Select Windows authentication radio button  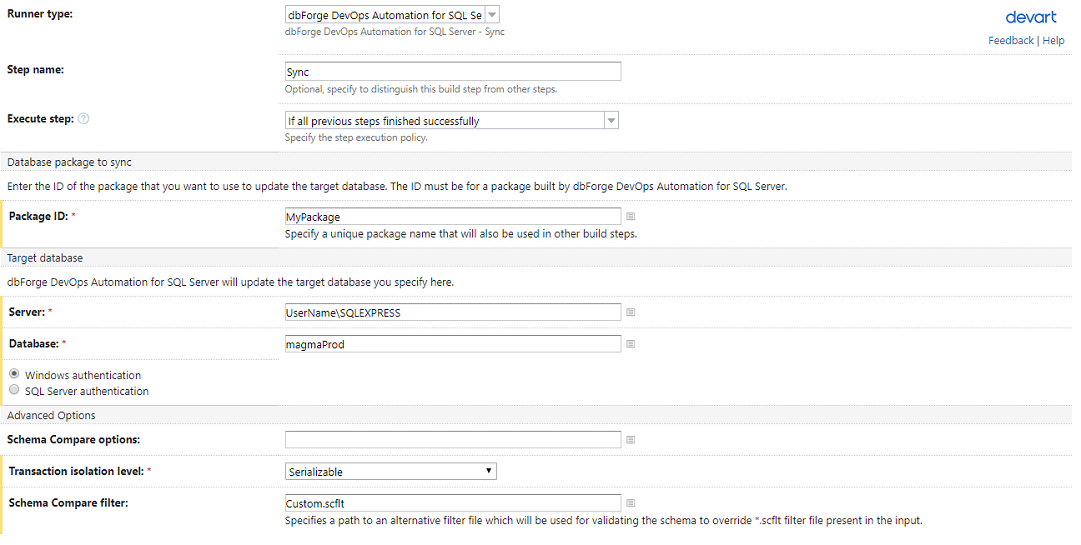tap(14, 373)
